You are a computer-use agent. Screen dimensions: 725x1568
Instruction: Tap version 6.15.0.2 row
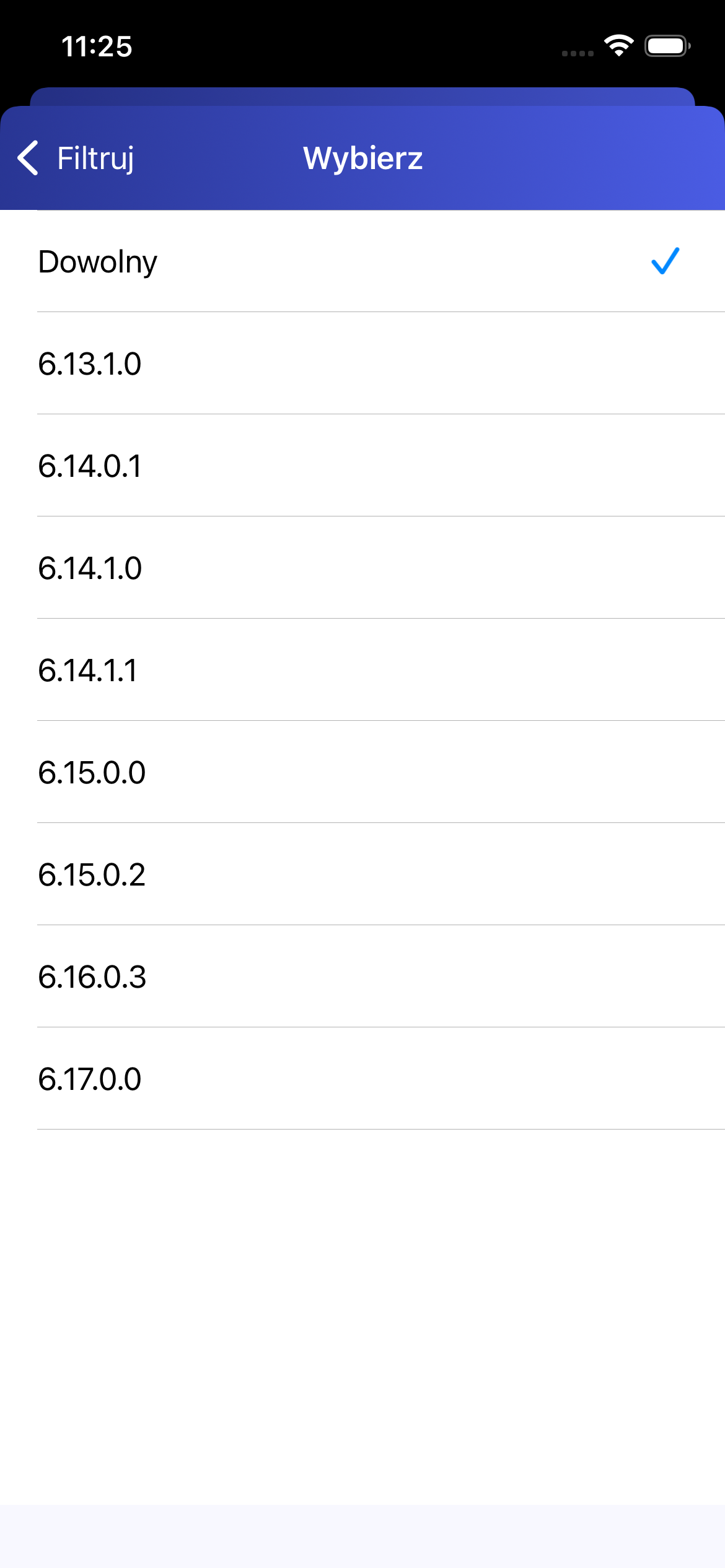(92, 874)
